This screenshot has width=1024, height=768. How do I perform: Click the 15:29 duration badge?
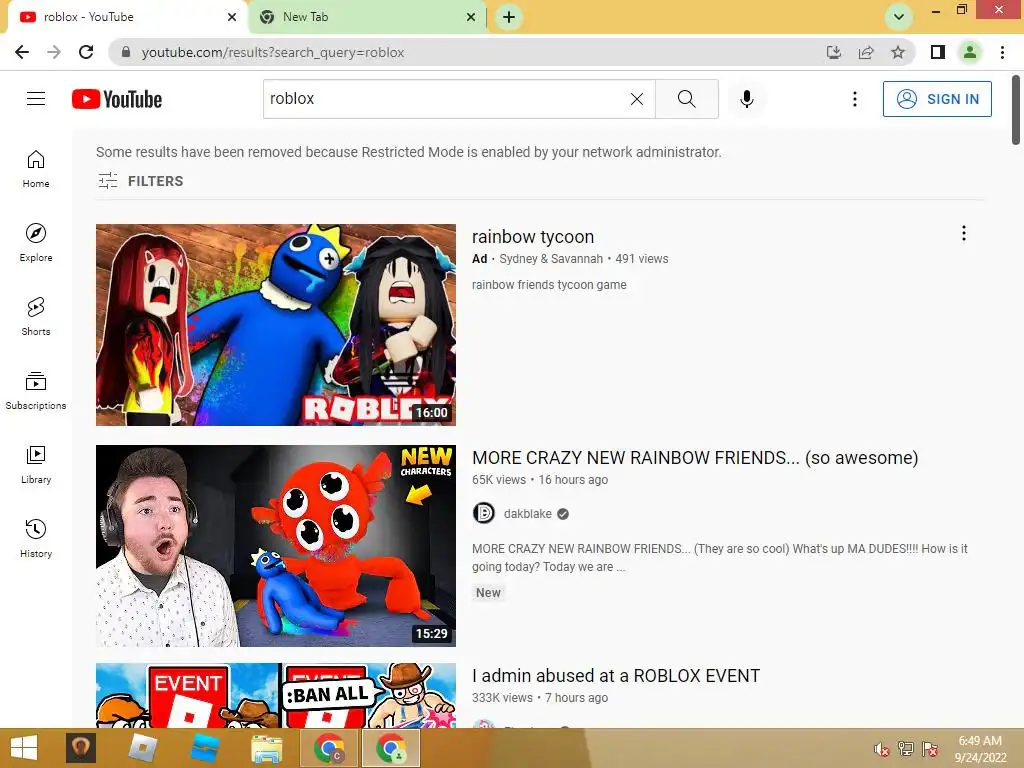[432, 633]
